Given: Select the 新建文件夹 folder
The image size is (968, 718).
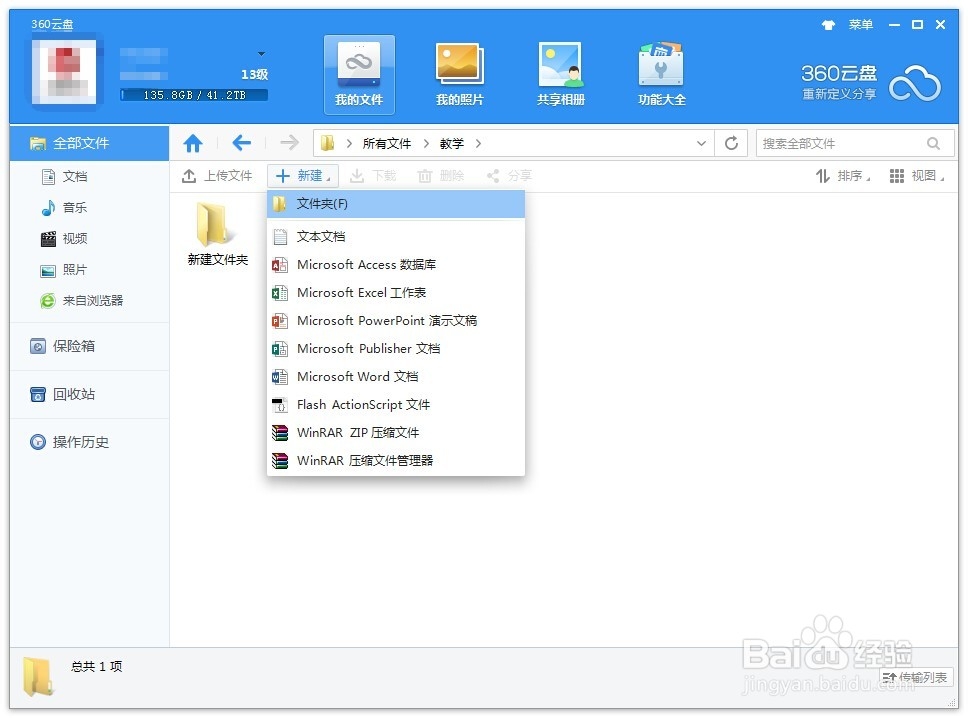Looking at the screenshot, I should [217, 233].
